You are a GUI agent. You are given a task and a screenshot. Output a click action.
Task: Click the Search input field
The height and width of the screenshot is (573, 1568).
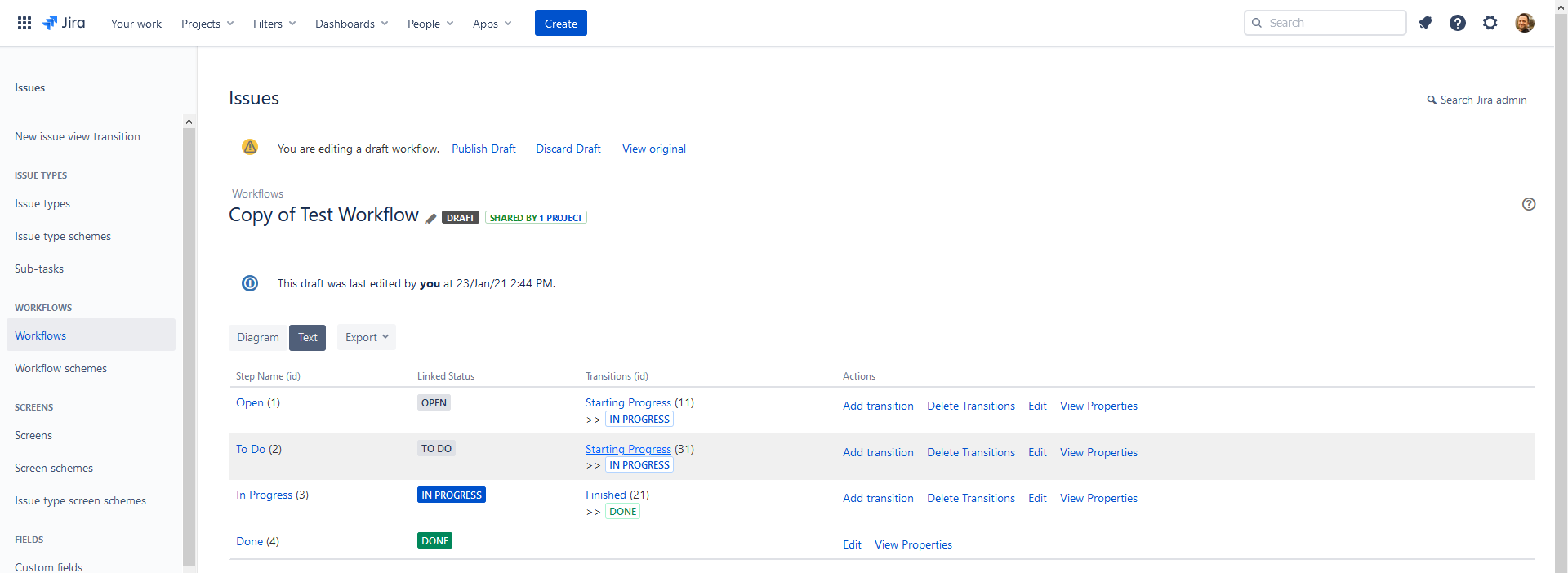(1332, 23)
